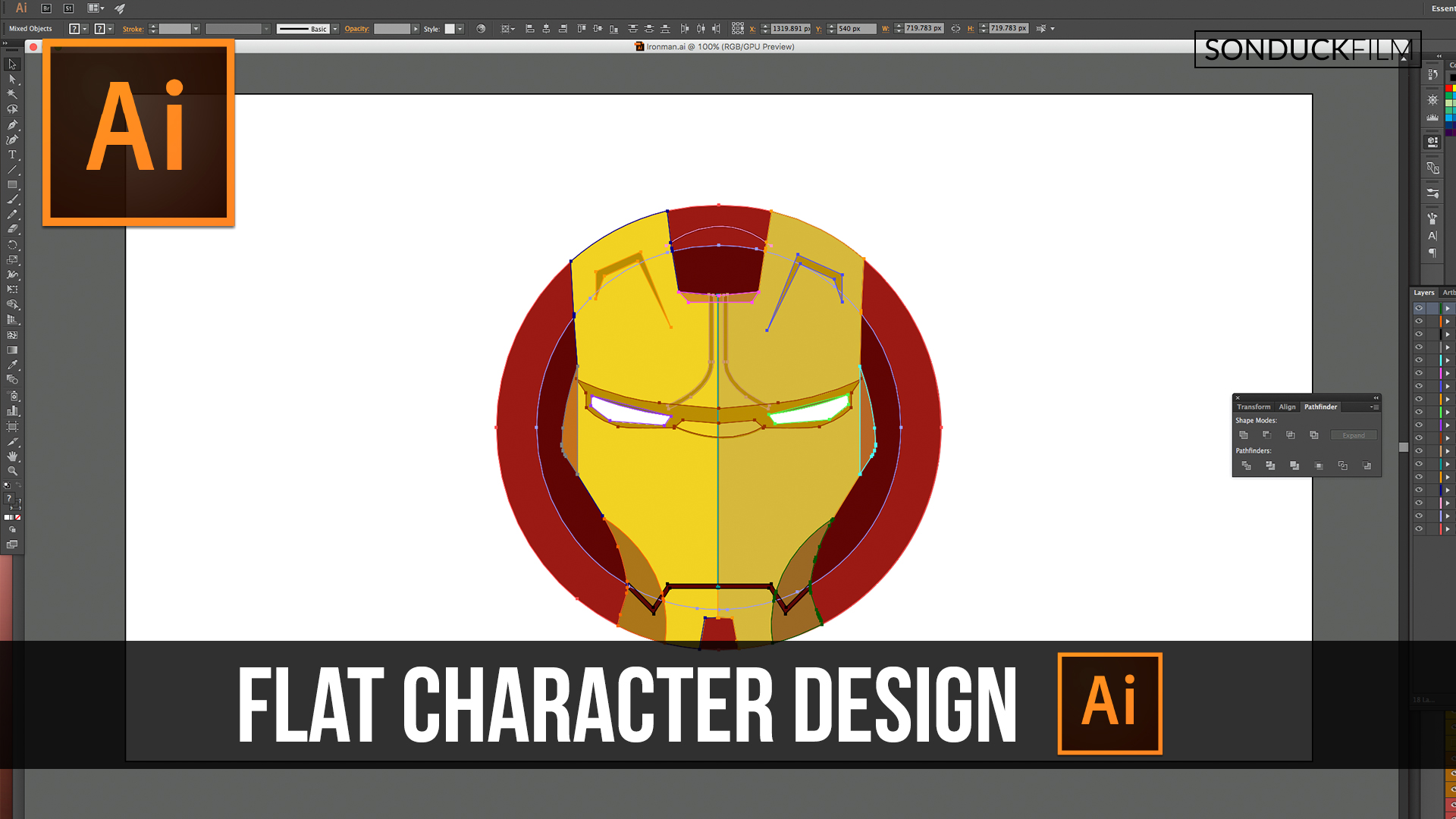Image resolution: width=1456 pixels, height=819 pixels.
Task: Select the Pen tool
Action: click(x=12, y=124)
